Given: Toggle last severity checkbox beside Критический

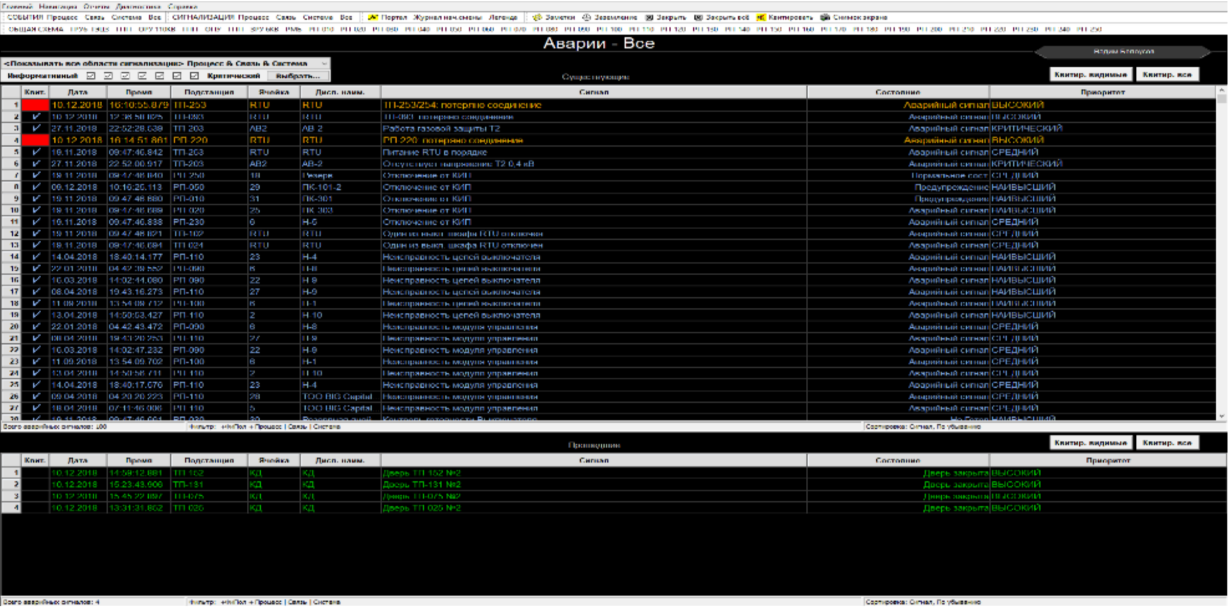Looking at the screenshot, I should [194, 76].
